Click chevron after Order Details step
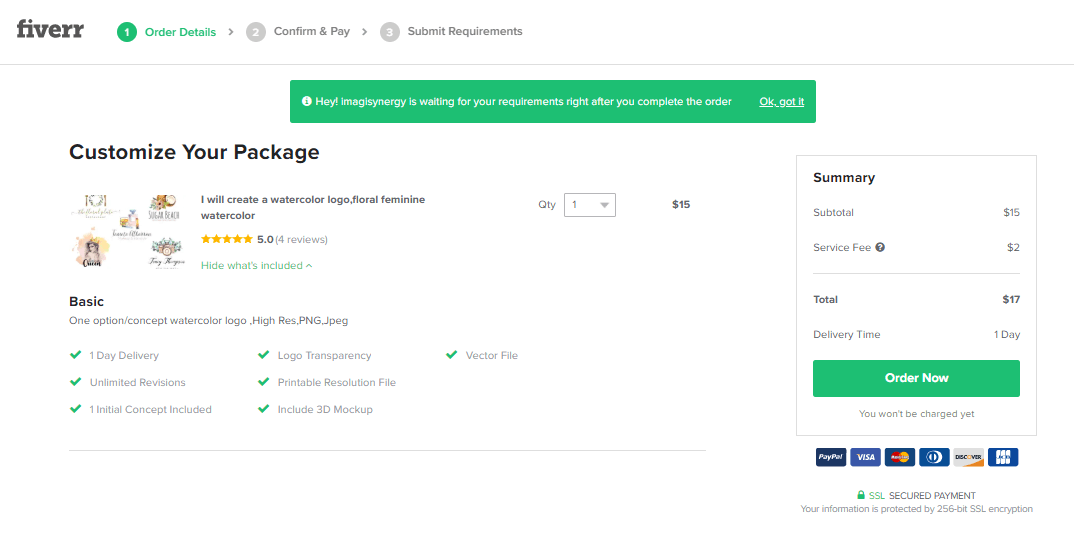 pos(231,31)
